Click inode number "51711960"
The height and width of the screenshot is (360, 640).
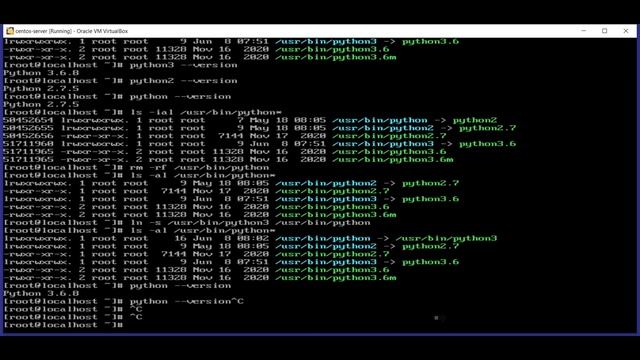tap(28, 144)
